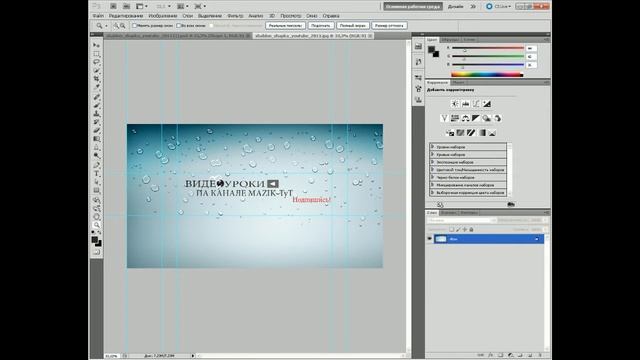Select the Crop tool
Viewport: 640px width, 360px height.
[96, 79]
